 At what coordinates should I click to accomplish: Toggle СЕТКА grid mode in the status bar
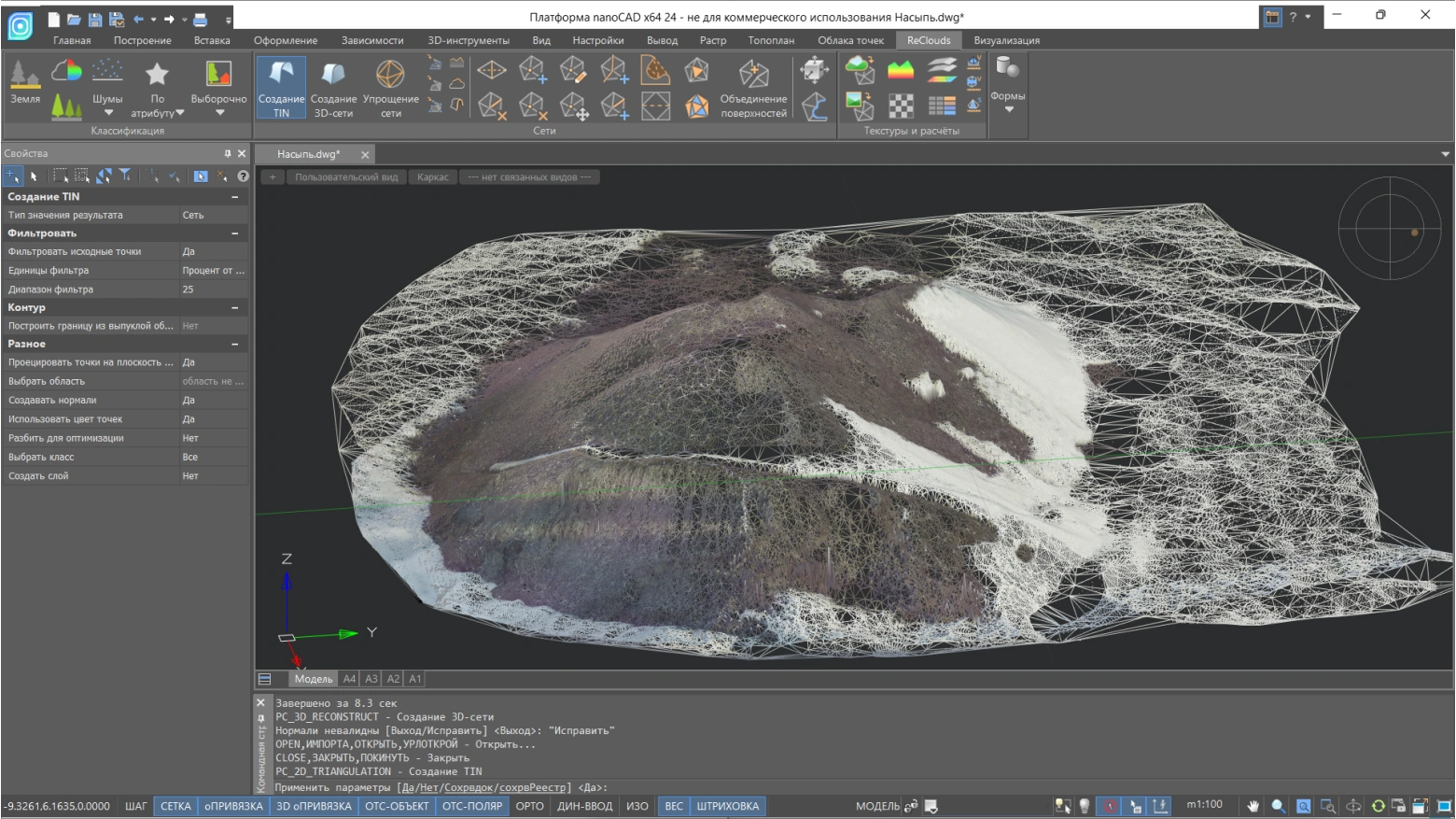coord(175,806)
